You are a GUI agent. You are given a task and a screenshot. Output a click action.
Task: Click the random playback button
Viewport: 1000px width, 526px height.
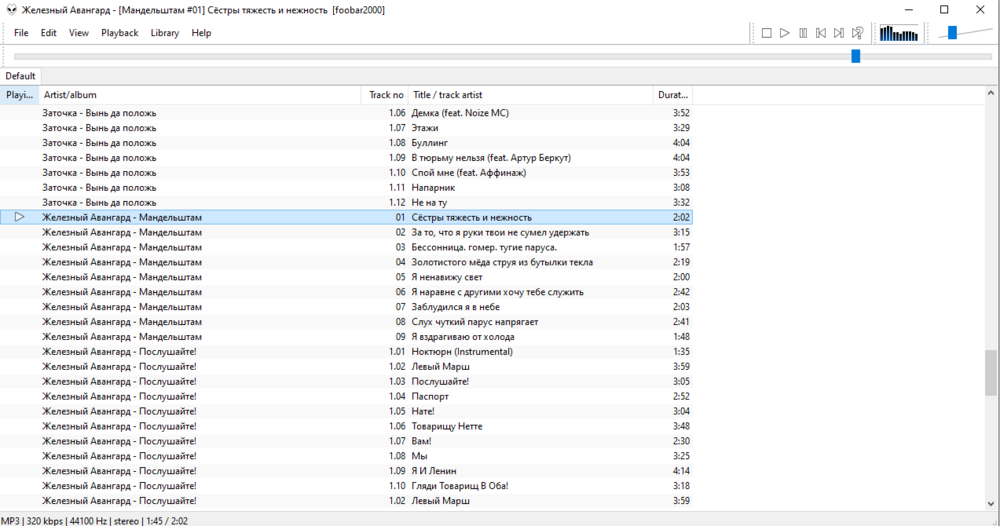coord(858,33)
